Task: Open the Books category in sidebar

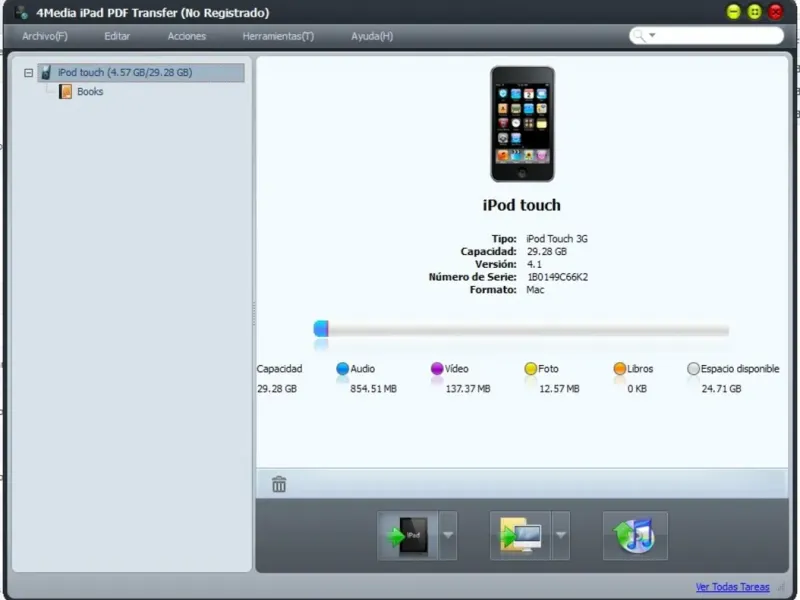Action: [x=90, y=92]
